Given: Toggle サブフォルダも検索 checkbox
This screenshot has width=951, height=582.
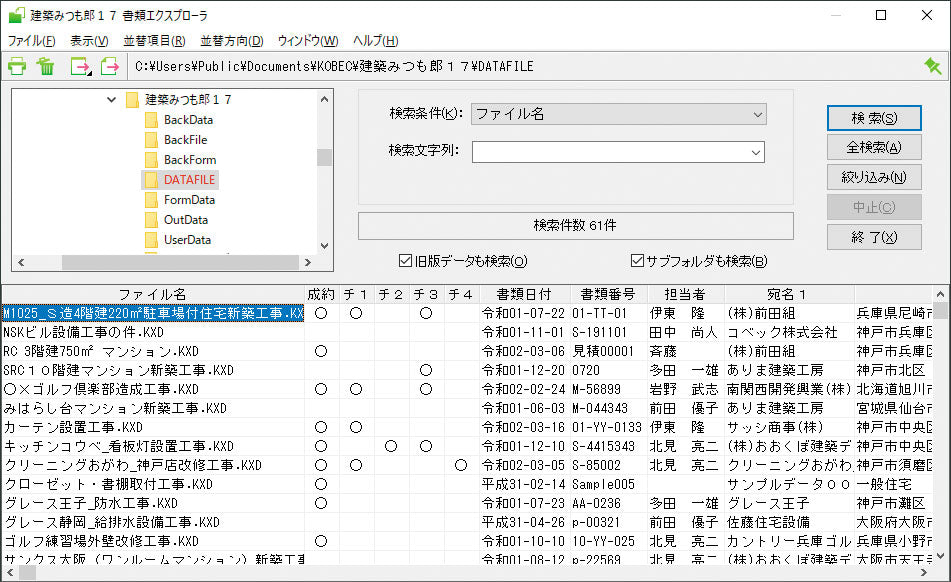Looking at the screenshot, I should click(637, 262).
